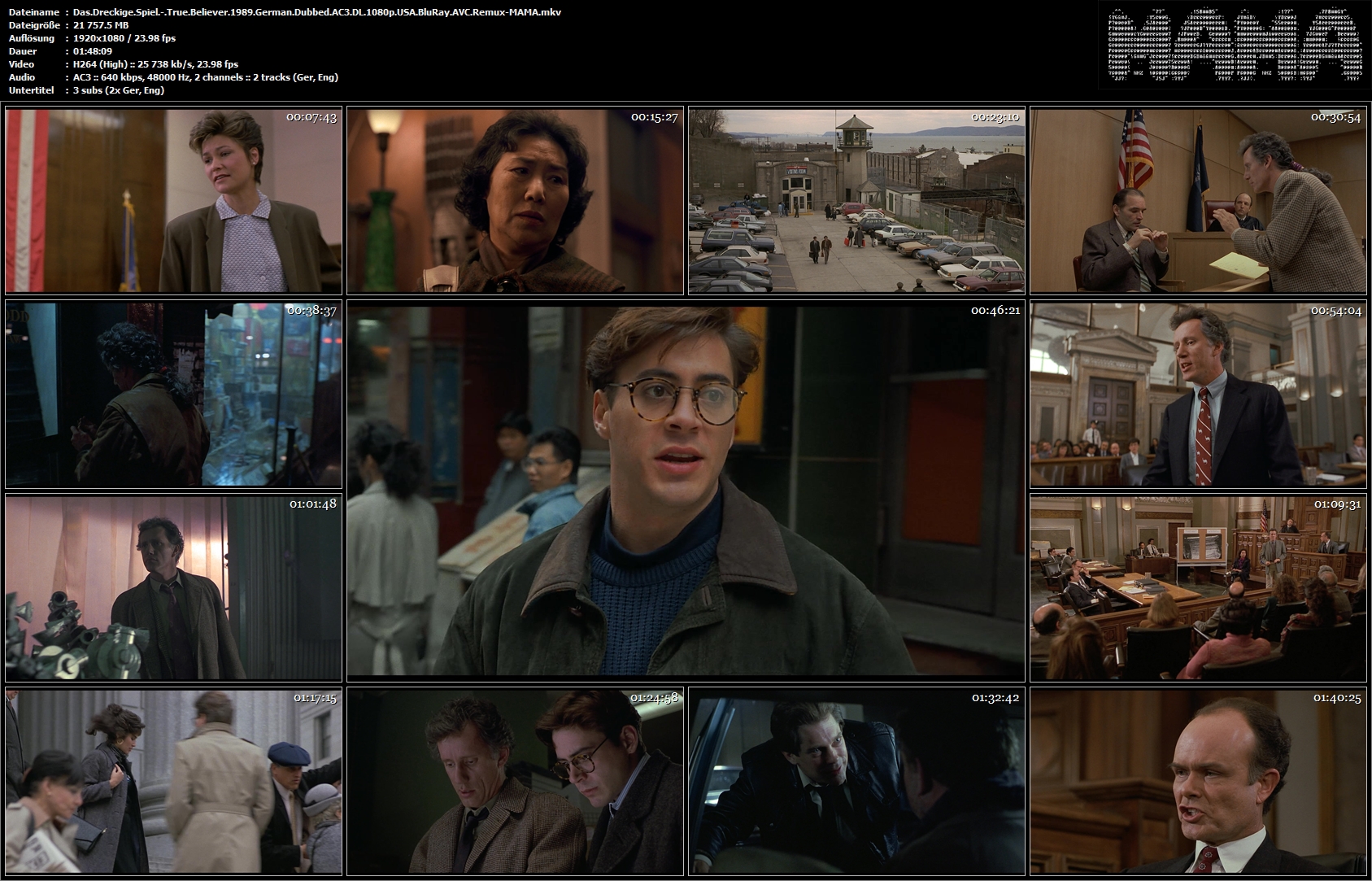The image size is (1372, 881).
Task: Click the AC3 640 kbps audio details
Action: 205,77
